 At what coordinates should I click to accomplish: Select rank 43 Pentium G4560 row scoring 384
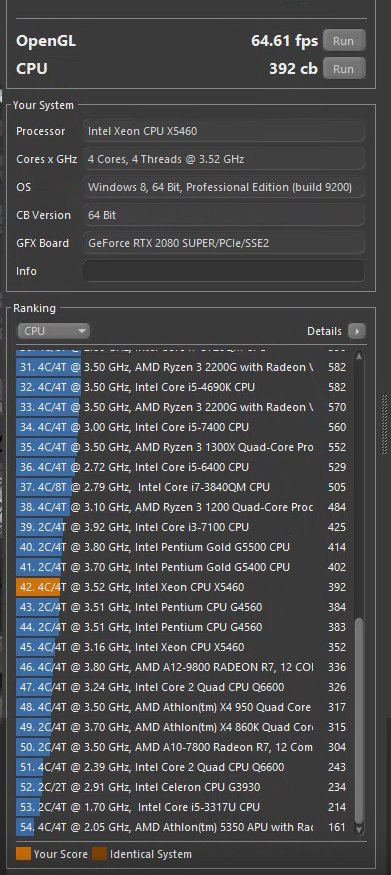coord(182,607)
